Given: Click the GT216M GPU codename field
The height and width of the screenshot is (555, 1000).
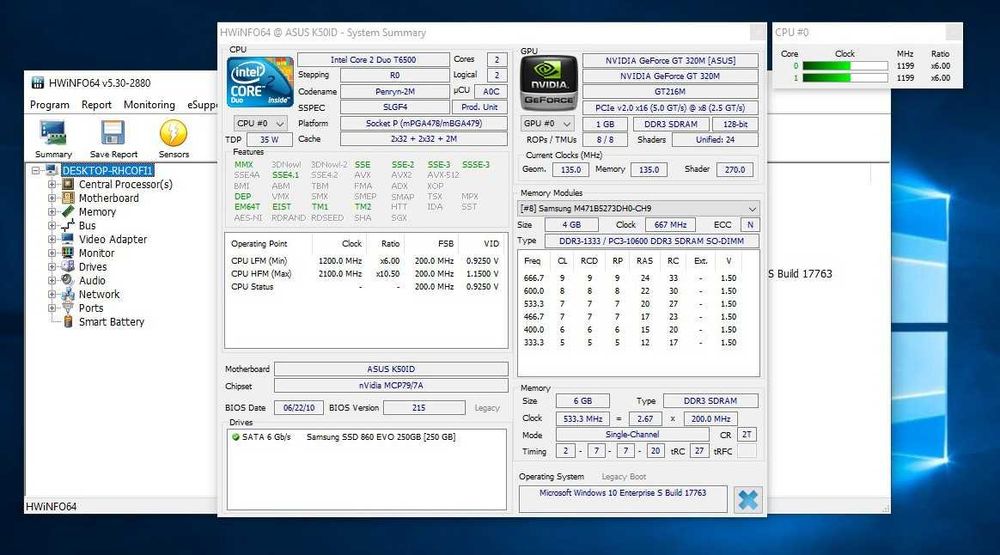Looking at the screenshot, I should [670, 92].
